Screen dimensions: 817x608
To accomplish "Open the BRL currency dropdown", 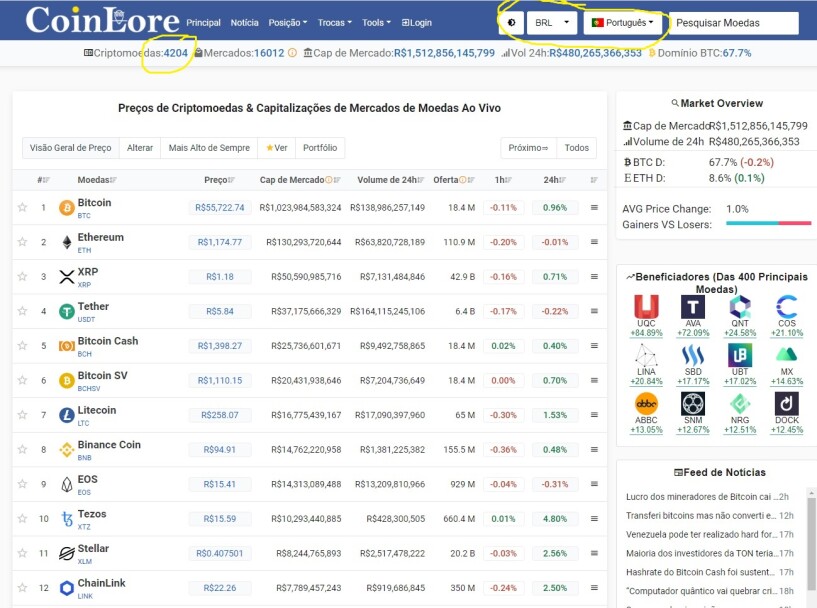I will 552,23.
